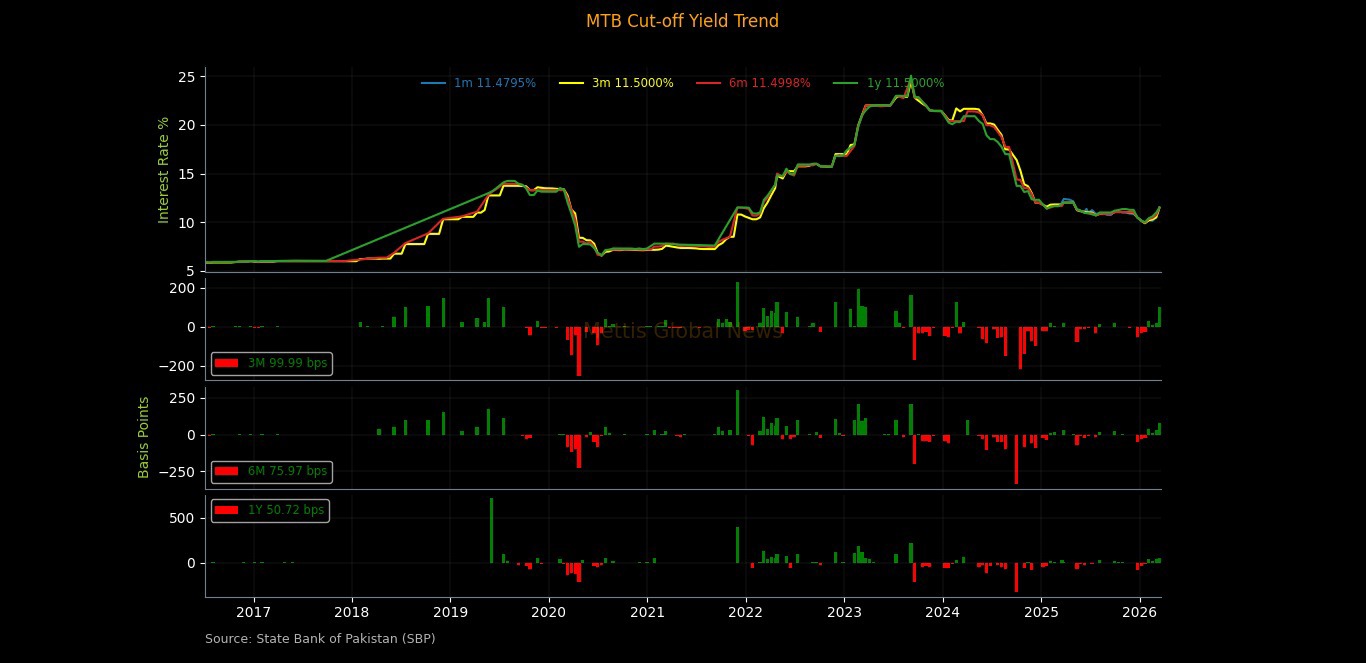Screen dimensions: 1366x663
Task: Click the red swatch in 1Y bps legend
Action: coord(227,510)
